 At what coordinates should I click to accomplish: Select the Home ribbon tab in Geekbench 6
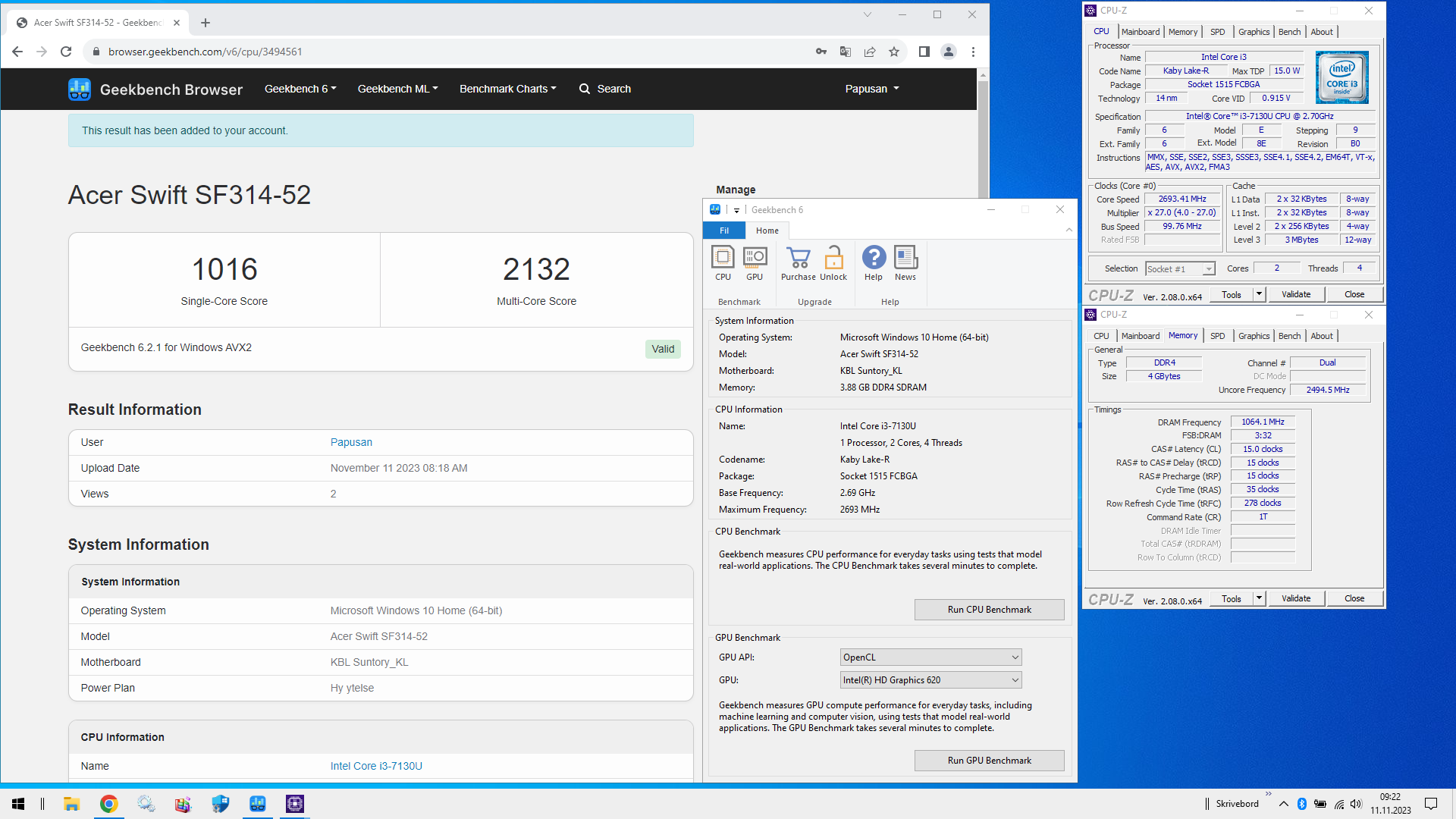click(x=767, y=231)
